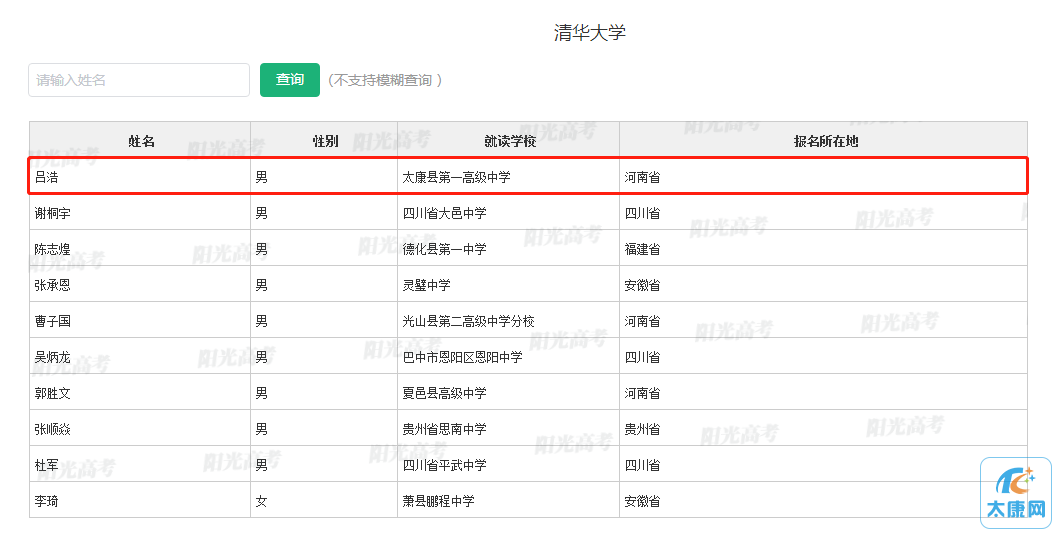Select the name 张顺焱

coord(53,429)
